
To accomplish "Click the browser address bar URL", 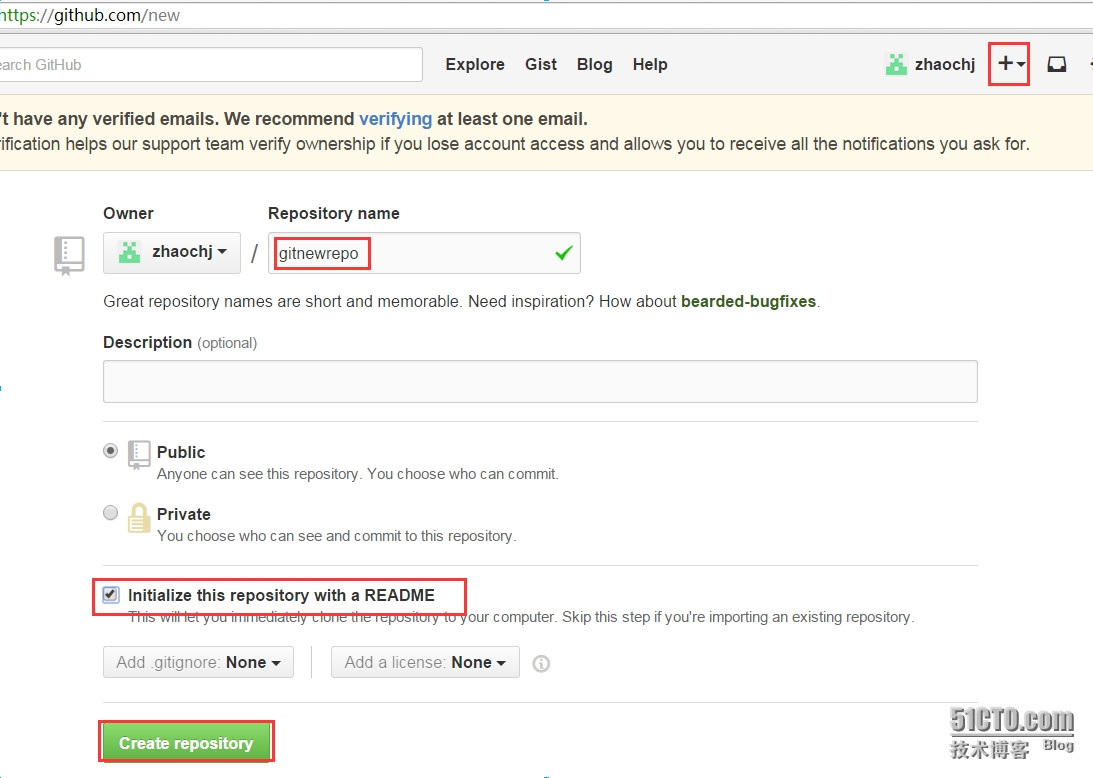I will (x=91, y=15).
